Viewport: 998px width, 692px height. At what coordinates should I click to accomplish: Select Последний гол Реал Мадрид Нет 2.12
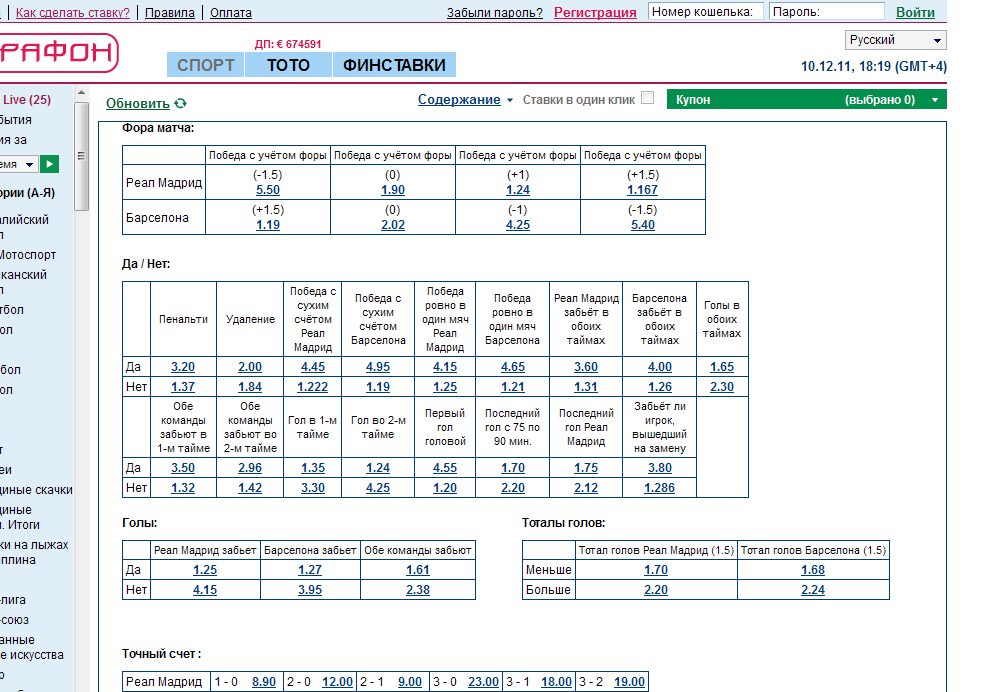click(586, 488)
